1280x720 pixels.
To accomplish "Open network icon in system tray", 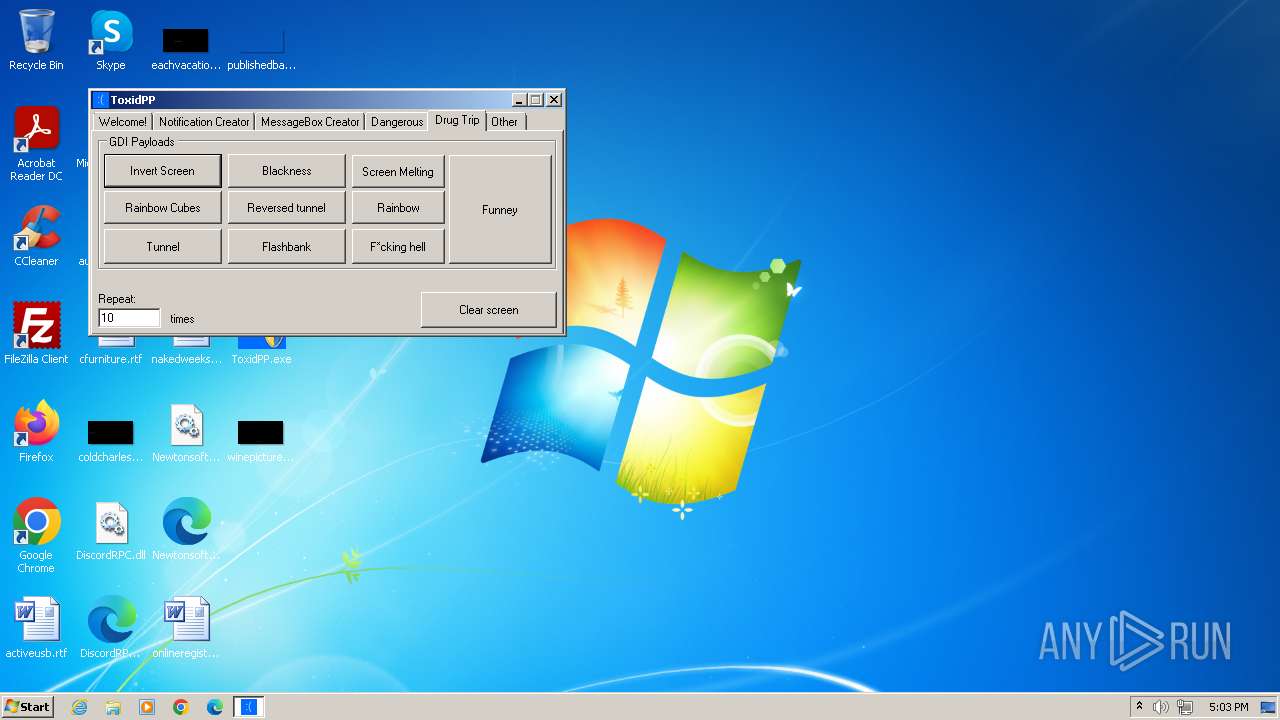I will point(1185,707).
